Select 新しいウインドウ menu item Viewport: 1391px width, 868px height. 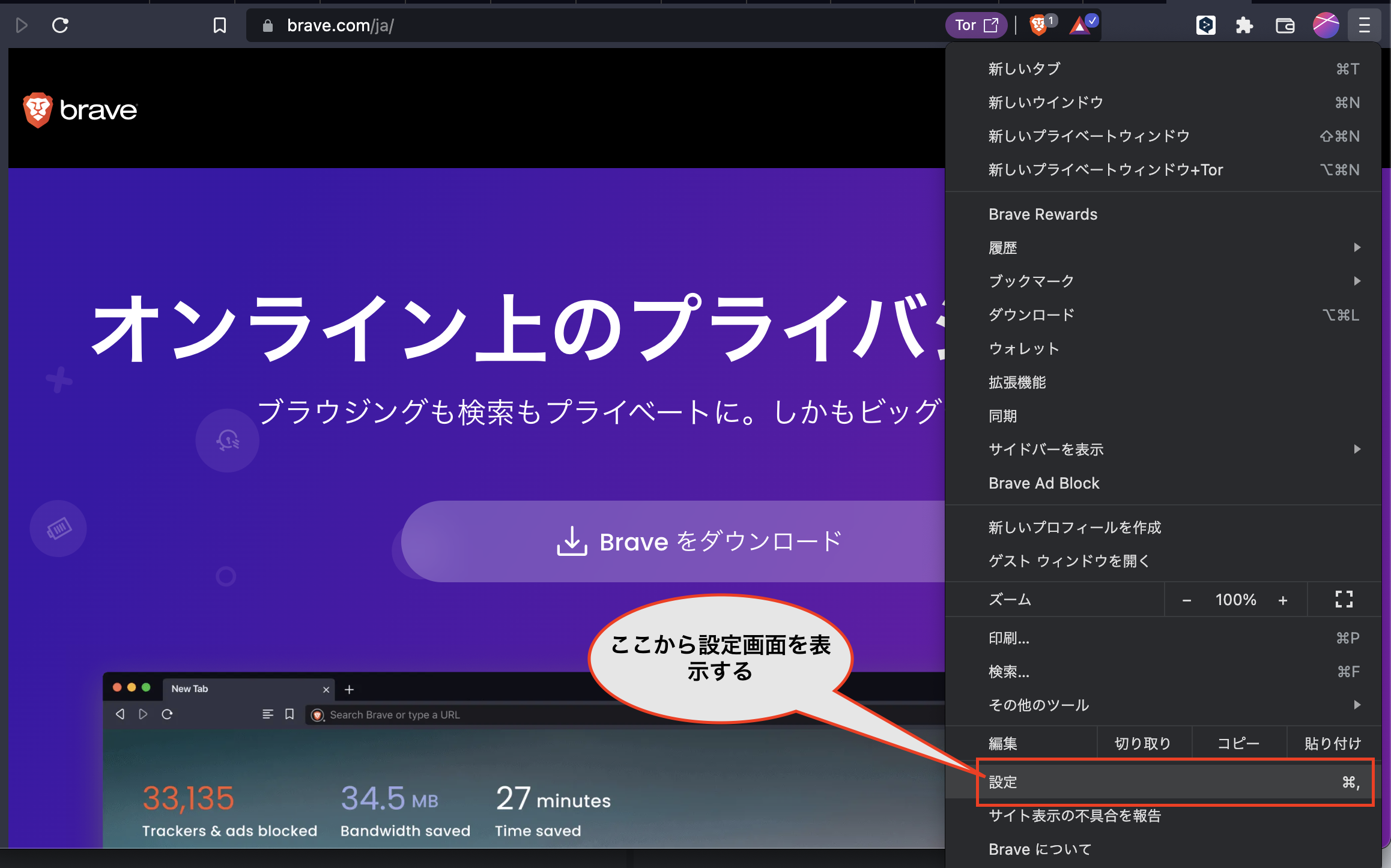point(1163,103)
